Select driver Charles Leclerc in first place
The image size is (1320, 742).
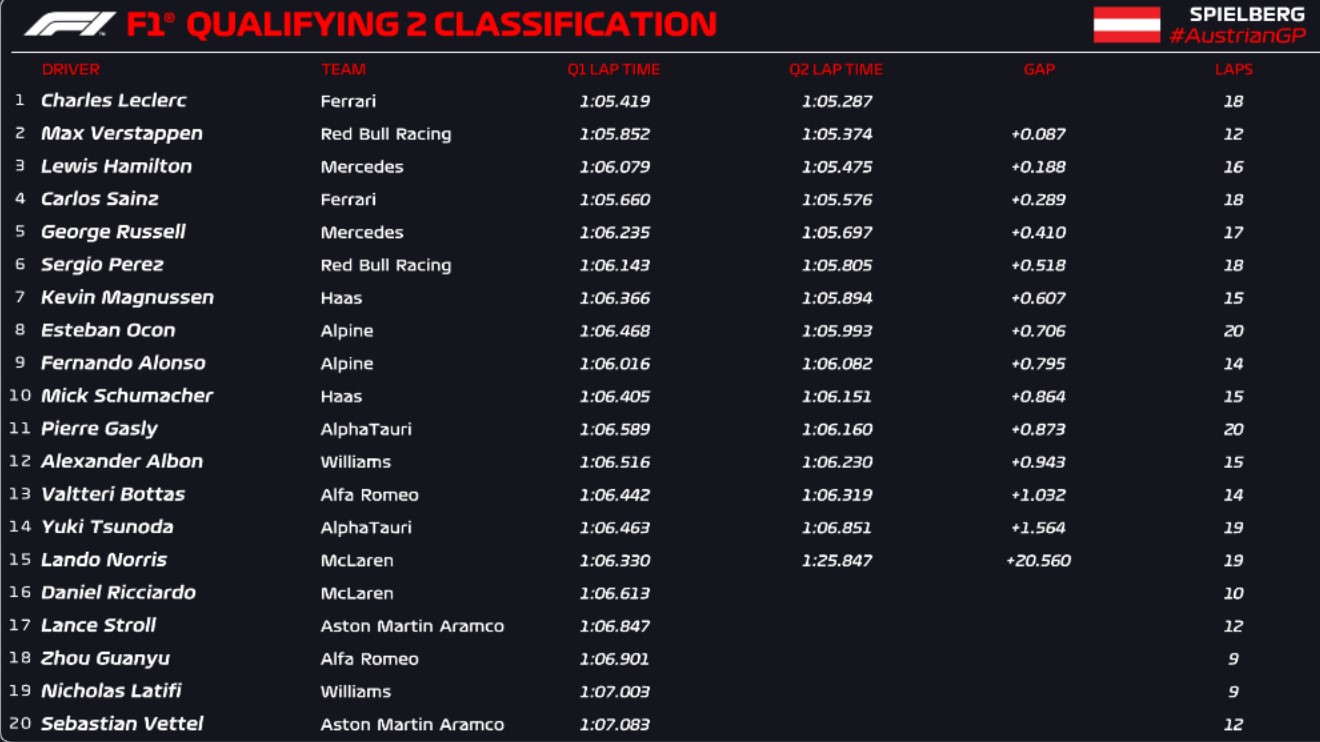coord(113,101)
